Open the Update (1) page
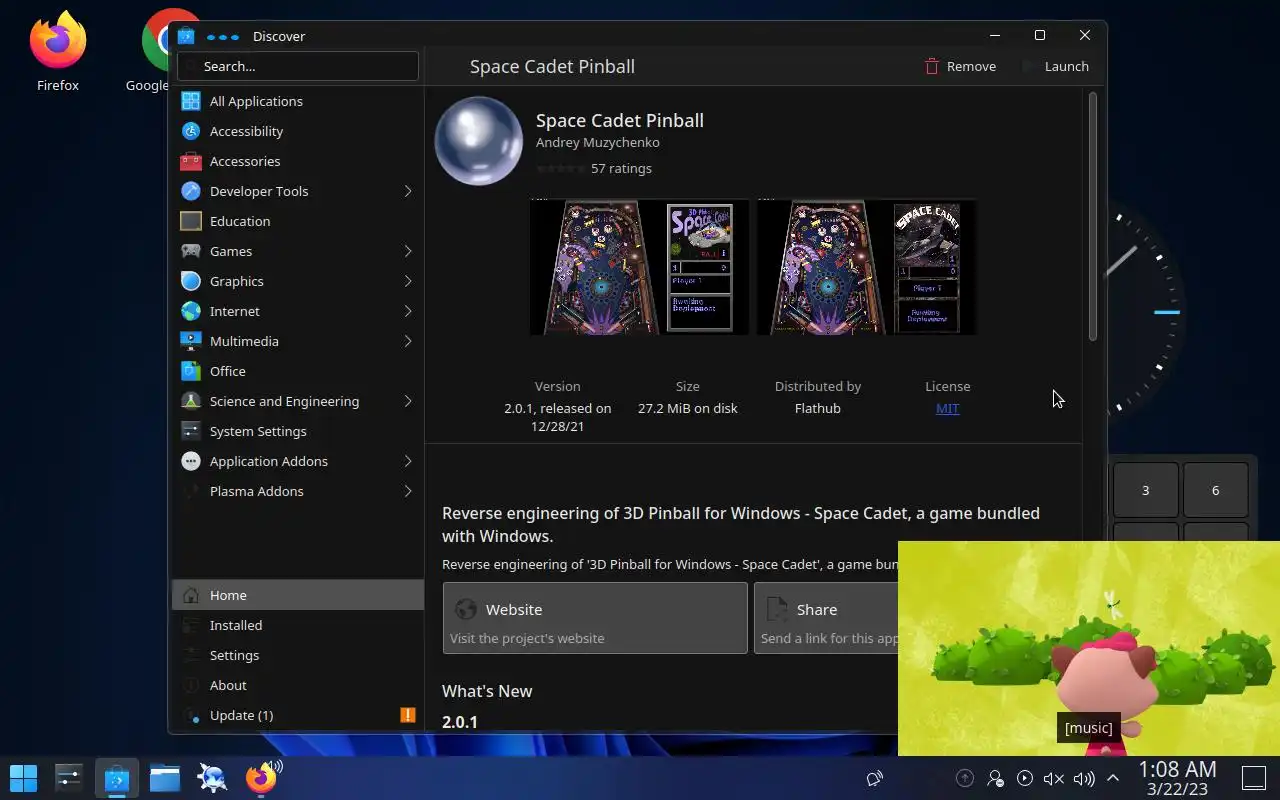Screen dimensions: 1280x800 298,715
